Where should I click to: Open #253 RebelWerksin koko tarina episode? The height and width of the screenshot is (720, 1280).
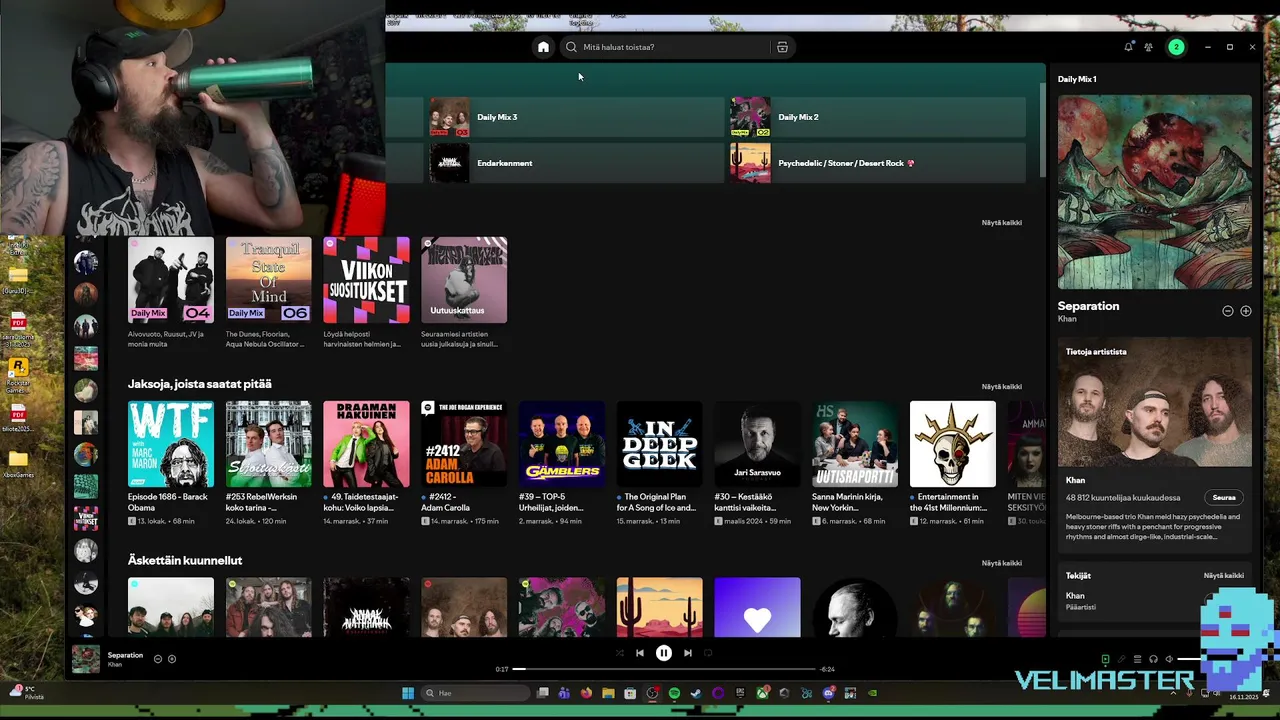[x=269, y=444]
